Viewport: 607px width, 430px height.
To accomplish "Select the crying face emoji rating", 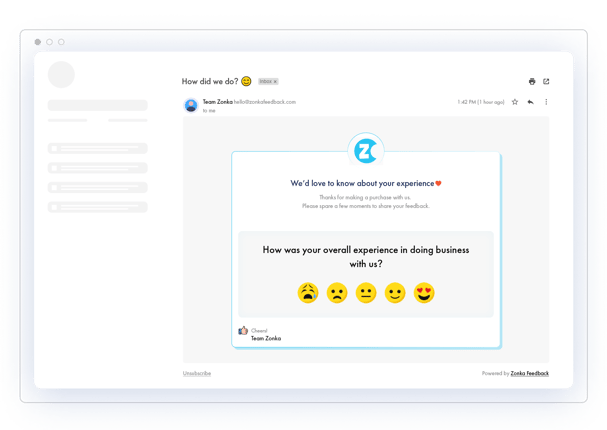I will click(x=307, y=293).
